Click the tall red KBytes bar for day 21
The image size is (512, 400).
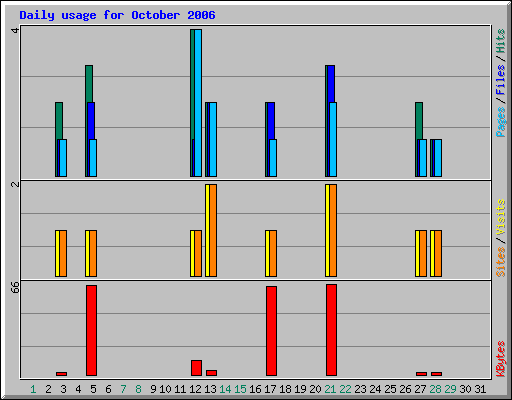331,330
